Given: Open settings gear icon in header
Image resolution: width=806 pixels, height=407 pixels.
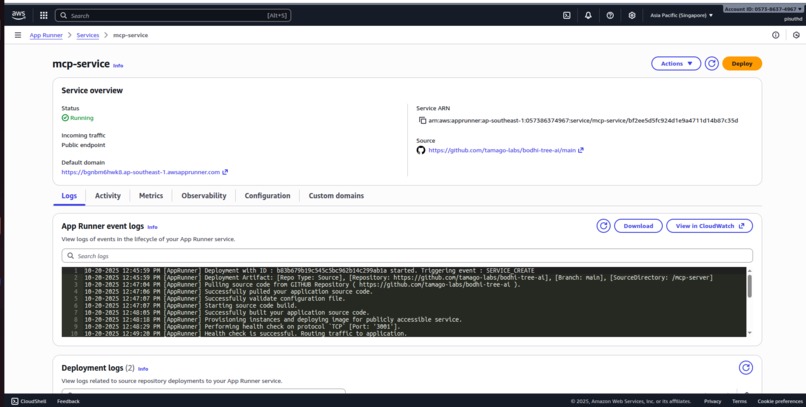Looking at the screenshot, I should tap(632, 15).
